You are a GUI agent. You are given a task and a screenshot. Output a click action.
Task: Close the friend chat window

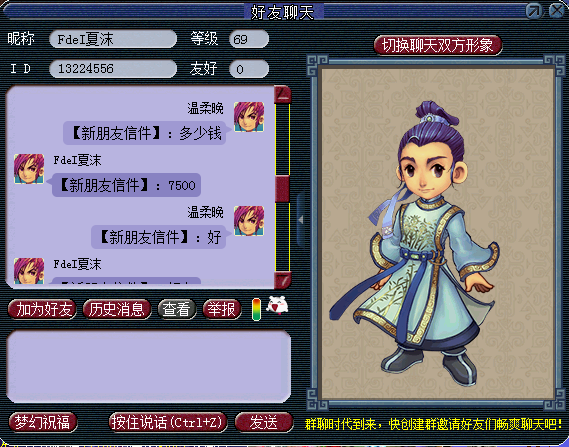tap(557, 11)
